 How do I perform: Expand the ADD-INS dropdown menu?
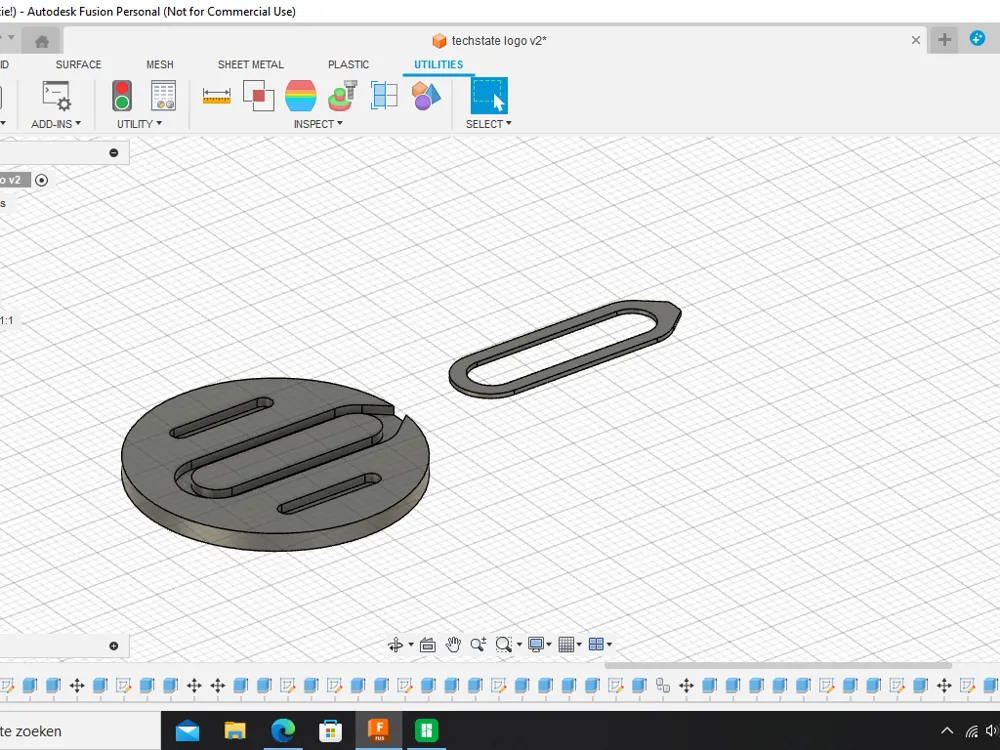point(56,124)
